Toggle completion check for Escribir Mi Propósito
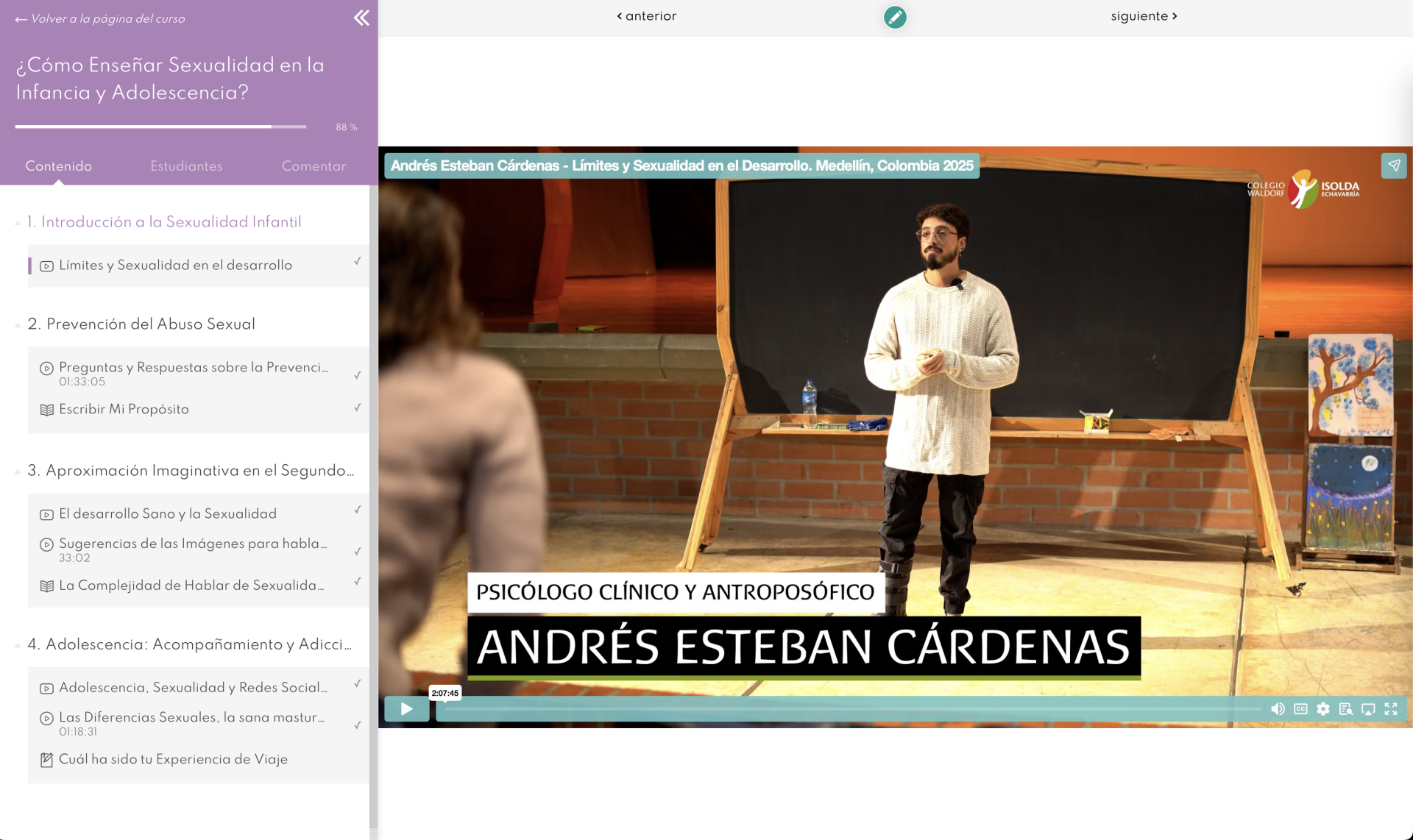Viewport: 1413px width, 840px height. [358, 407]
